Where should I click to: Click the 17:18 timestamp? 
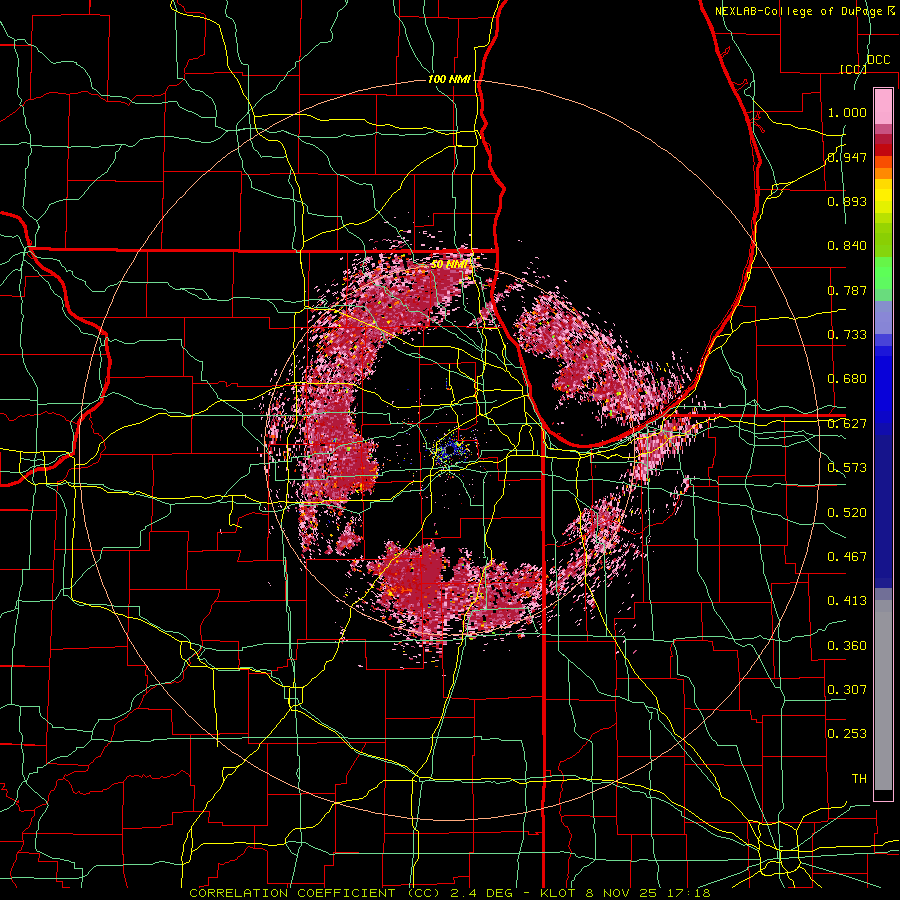coord(690,893)
